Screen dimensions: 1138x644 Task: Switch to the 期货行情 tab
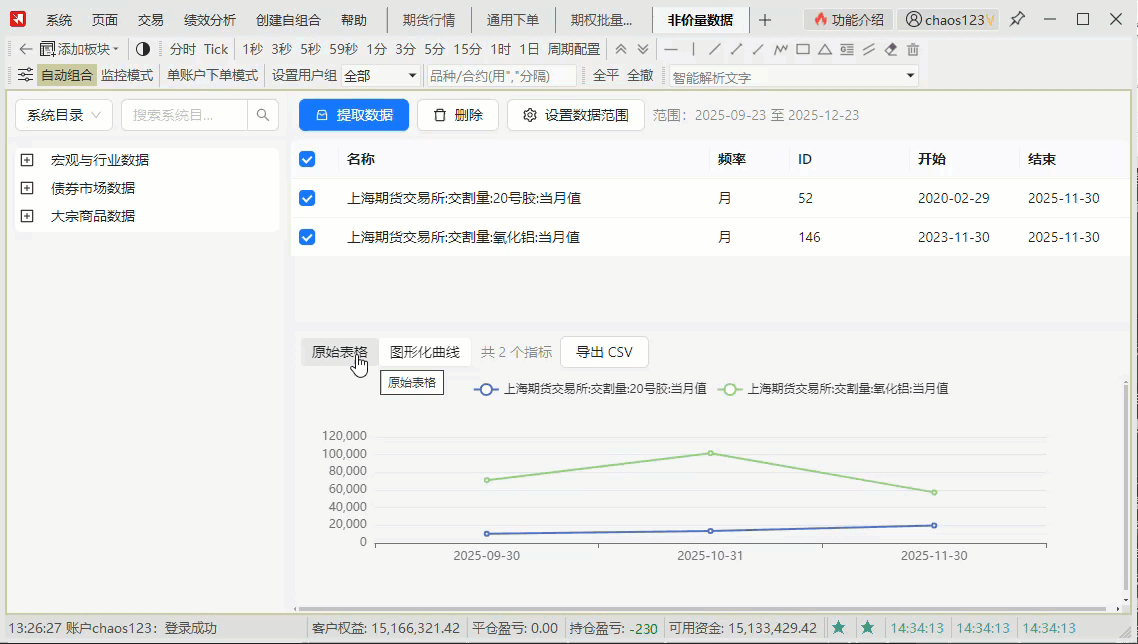tap(428, 20)
